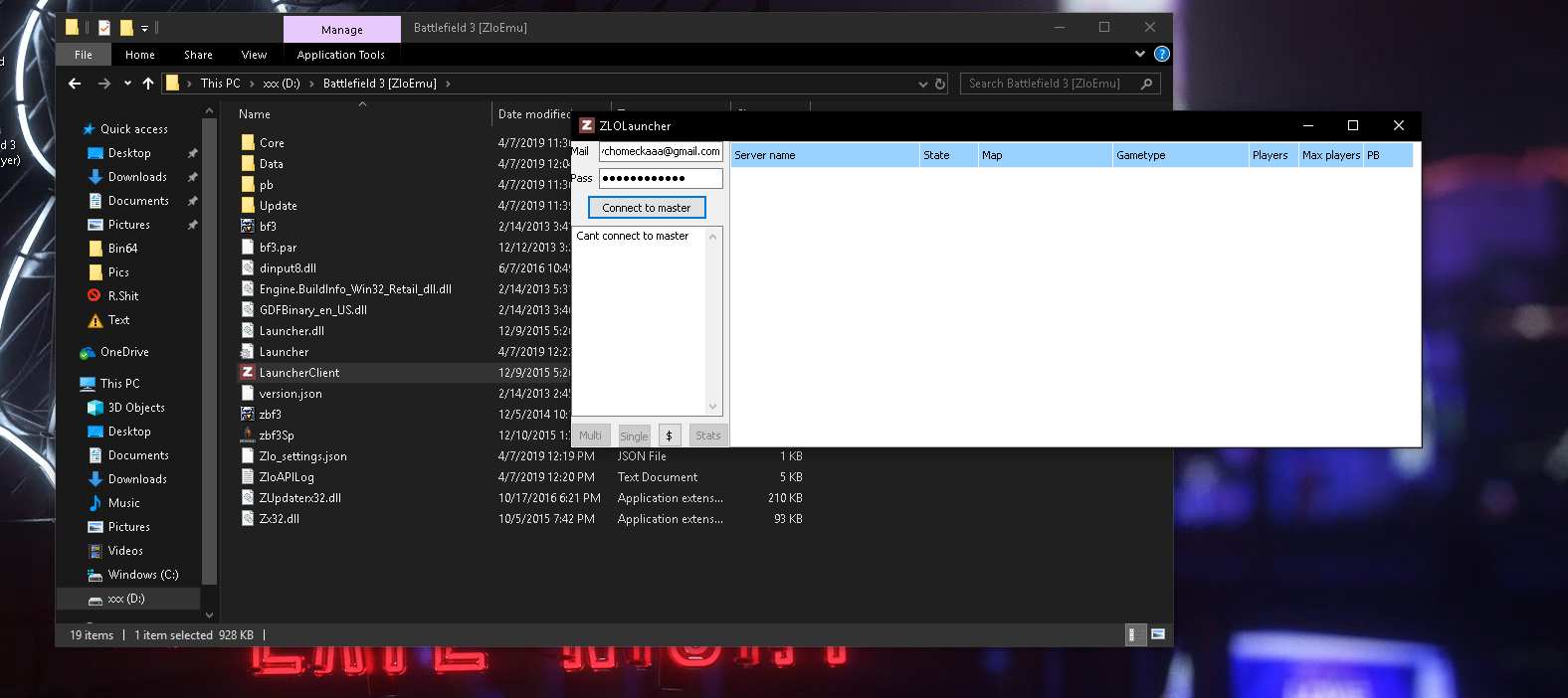The height and width of the screenshot is (698, 1568).
Task: Open the Share ribbon tab
Action: pos(198,55)
